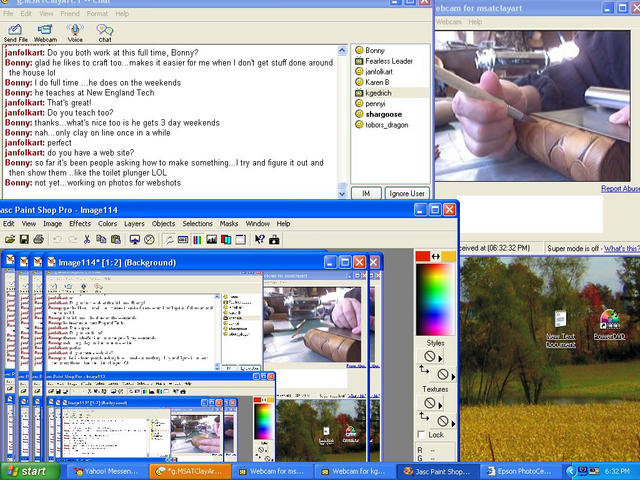Toggle the Color Palette striped toolbar button
The height and width of the screenshot is (480, 640).
coord(197,240)
